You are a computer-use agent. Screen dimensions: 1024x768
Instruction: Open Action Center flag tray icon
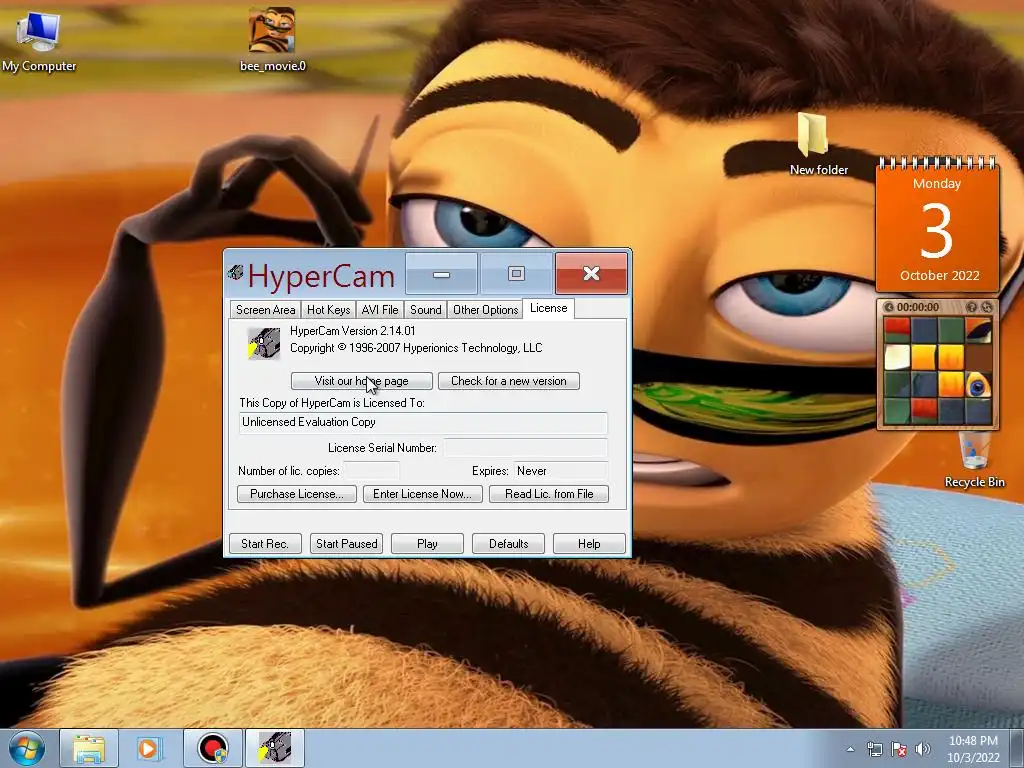pyautogui.click(x=899, y=749)
